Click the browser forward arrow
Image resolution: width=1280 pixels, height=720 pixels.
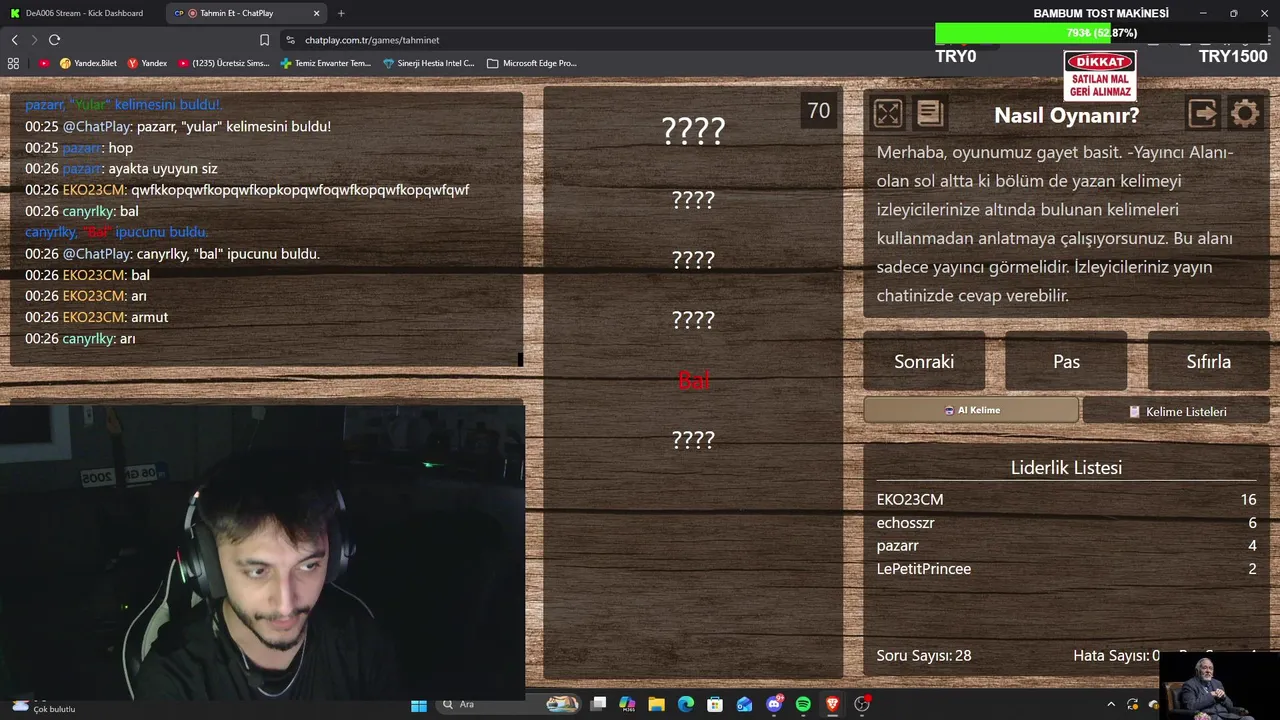click(x=34, y=40)
